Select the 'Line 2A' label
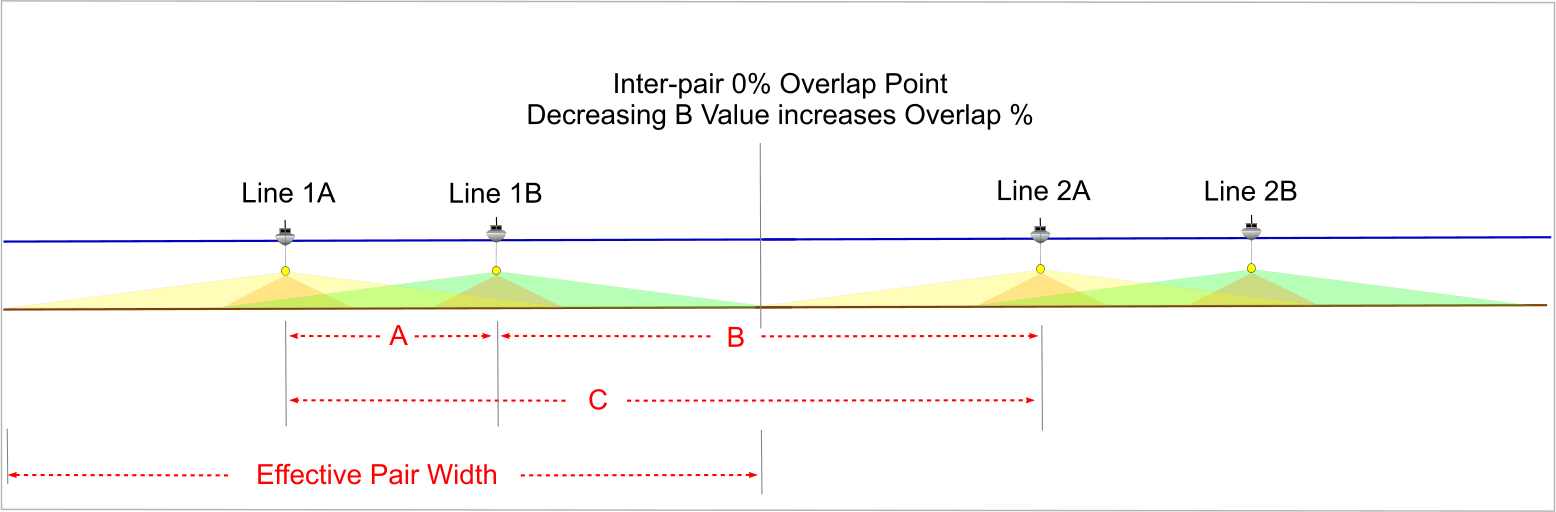This screenshot has height=512, width=1556. (1043, 191)
